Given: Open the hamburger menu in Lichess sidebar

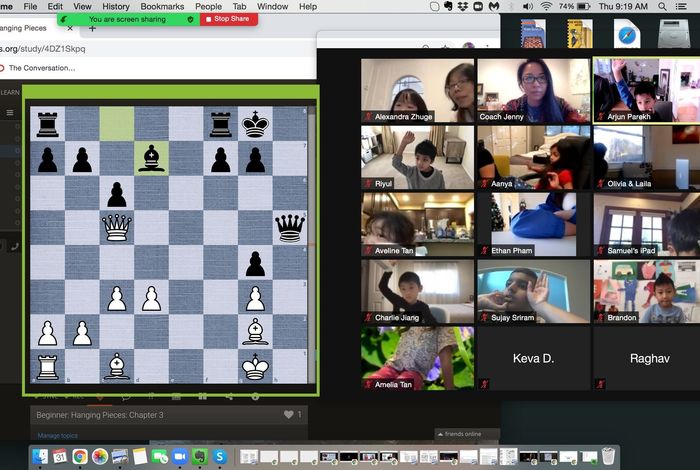Looking at the screenshot, I should point(9,112).
